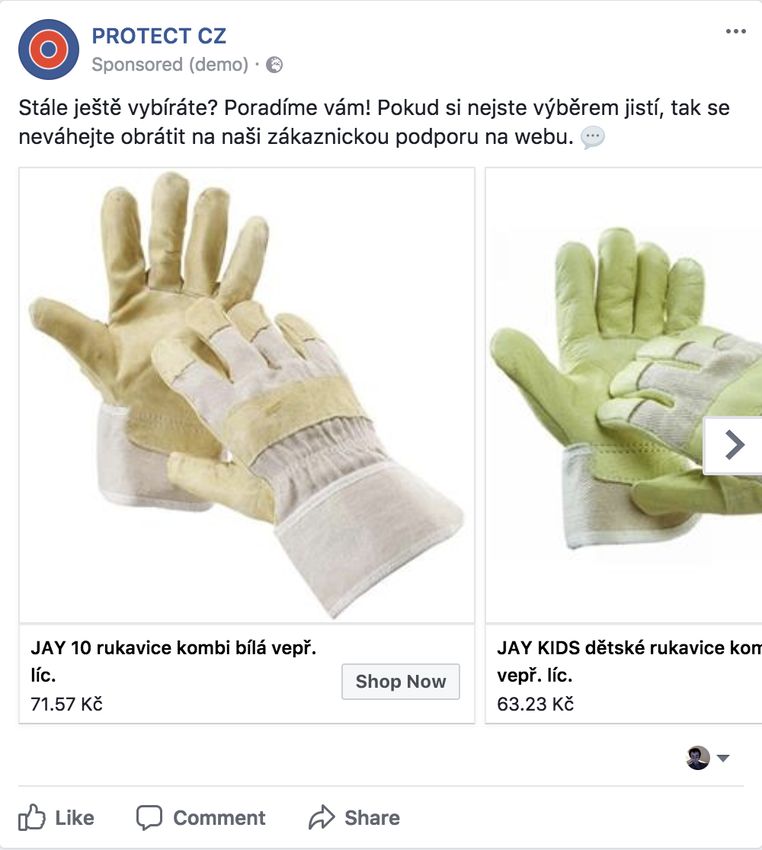Click the Like label text
The height and width of the screenshot is (850, 762).
tap(75, 817)
